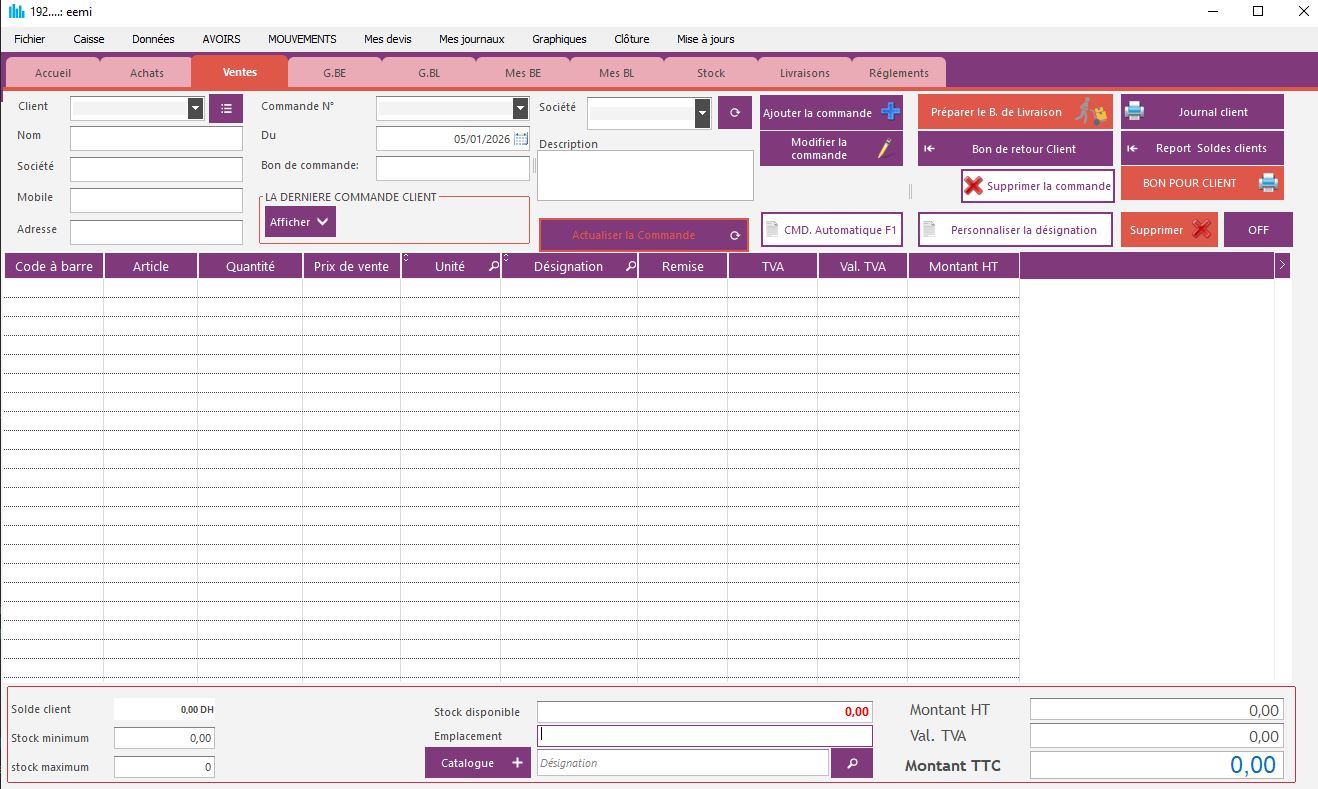Open the MOUVEMENTS menu
The width and height of the screenshot is (1318, 789).
pos(302,39)
